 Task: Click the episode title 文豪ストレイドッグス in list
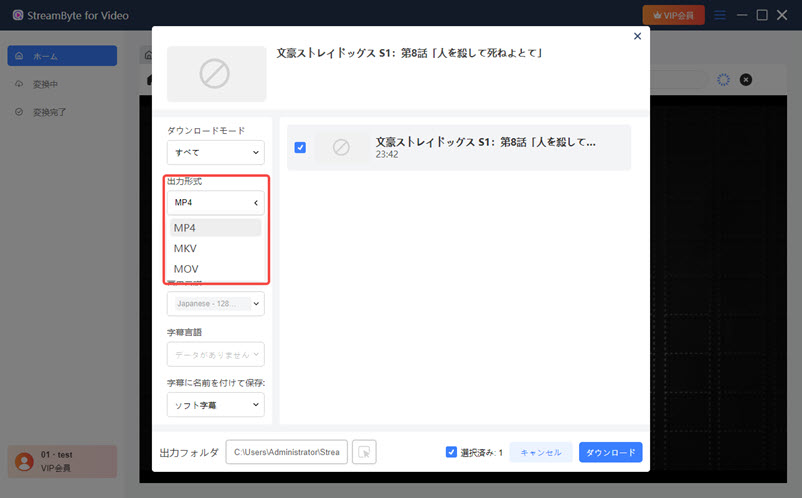click(x=485, y=142)
